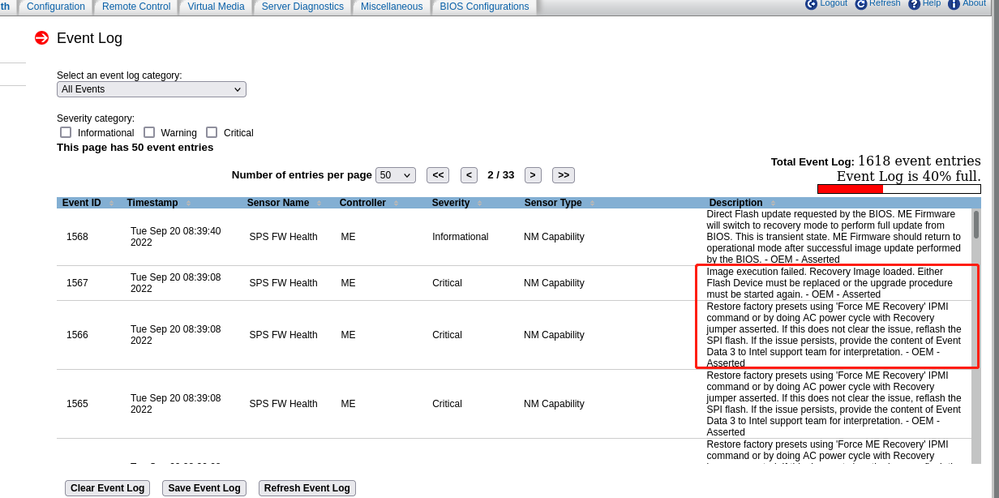Click the Clear Event Log button
The height and width of the screenshot is (498, 999).
[x=108, y=488]
